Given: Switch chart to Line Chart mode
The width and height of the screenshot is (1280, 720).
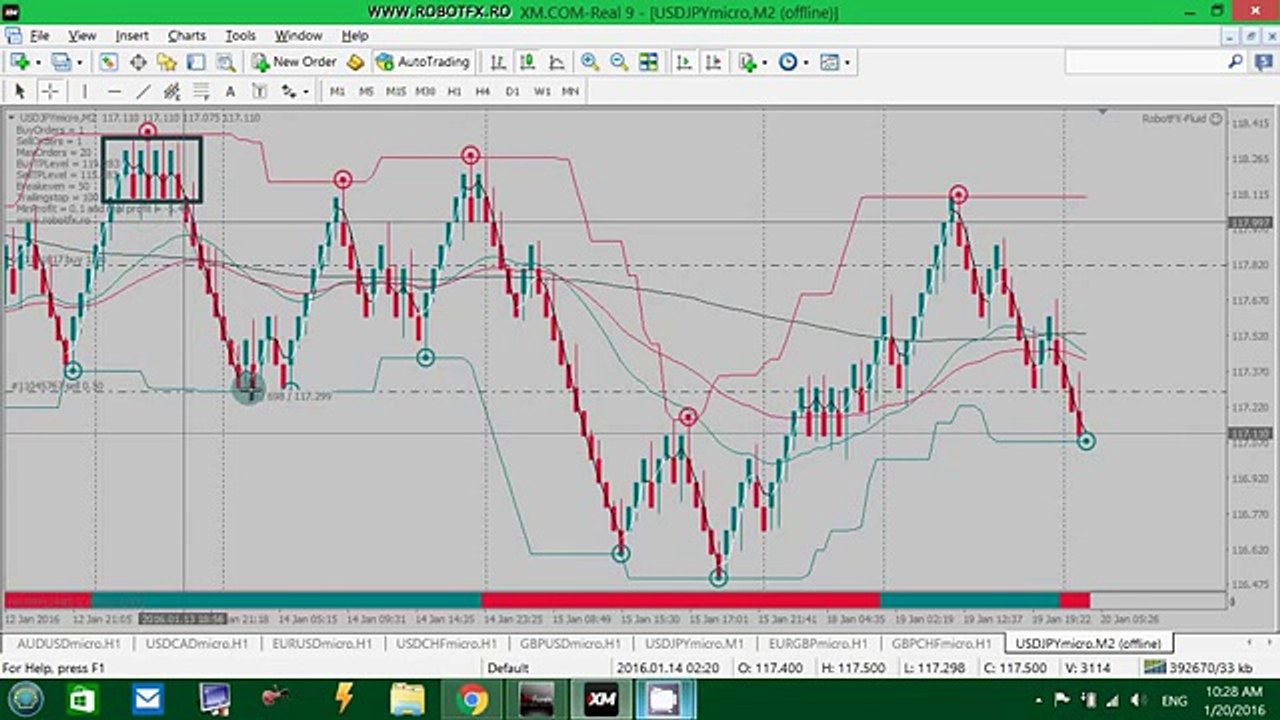Looking at the screenshot, I should click(556, 62).
